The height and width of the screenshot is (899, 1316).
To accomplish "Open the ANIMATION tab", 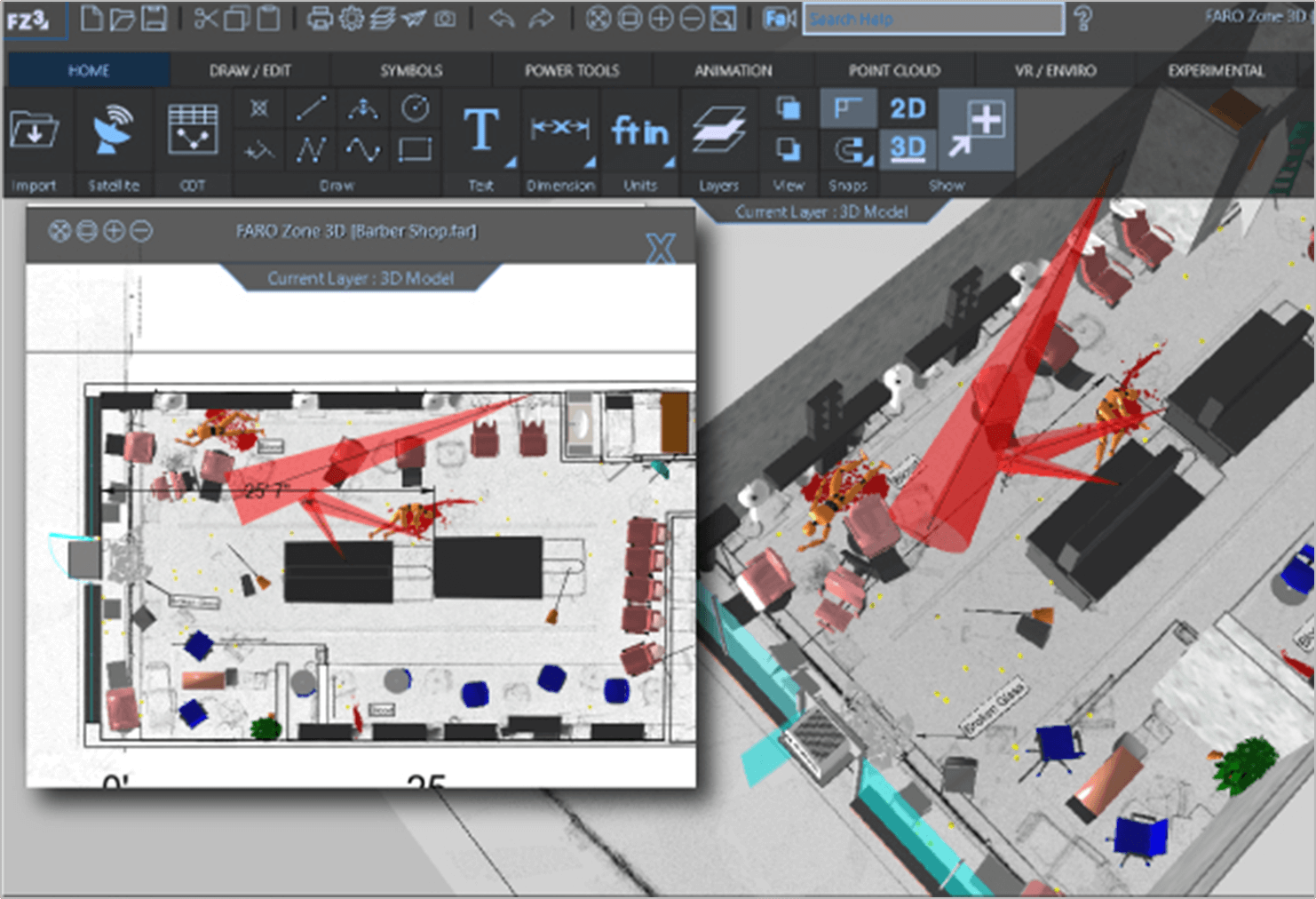I will pyautogui.click(x=733, y=70).
